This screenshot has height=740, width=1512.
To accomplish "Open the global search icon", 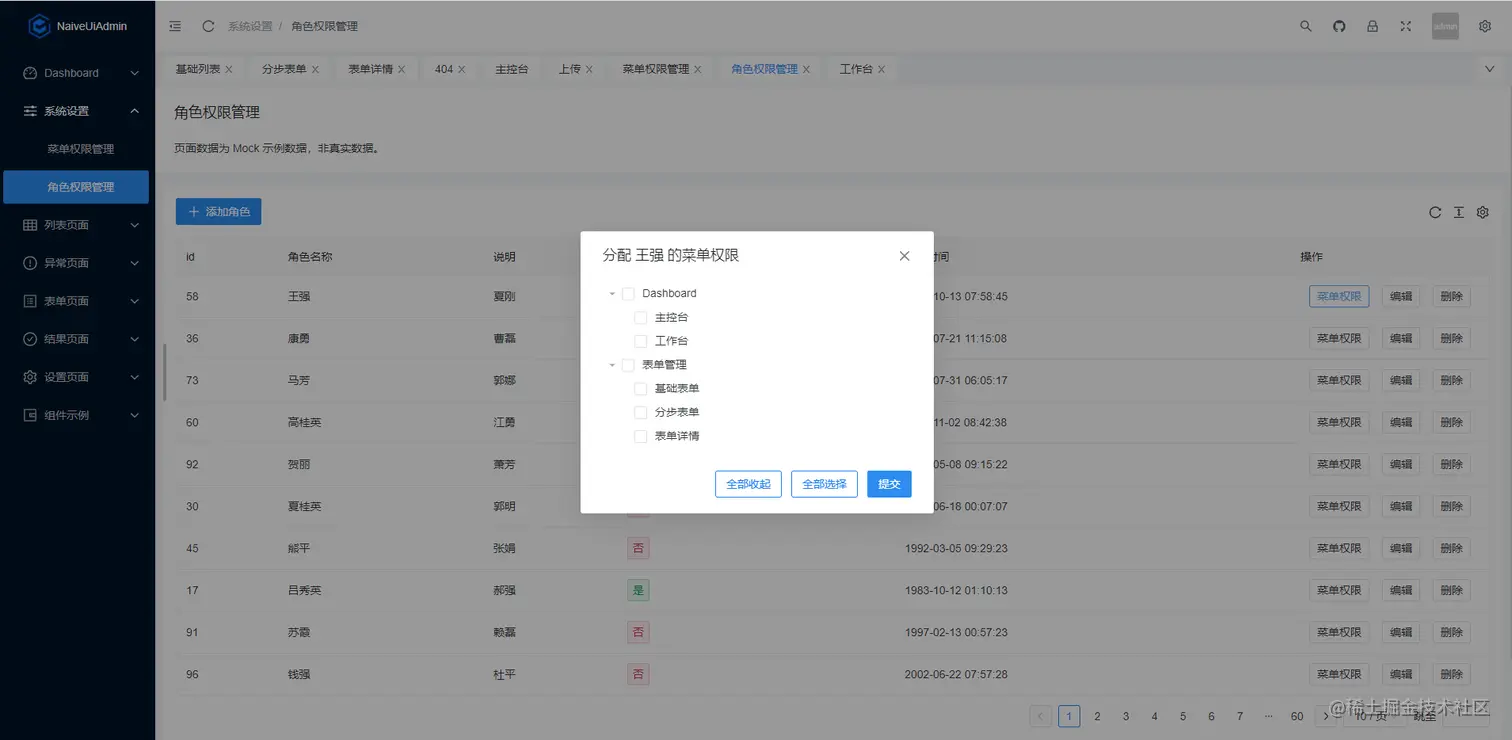I will (x=1306, y=26).
